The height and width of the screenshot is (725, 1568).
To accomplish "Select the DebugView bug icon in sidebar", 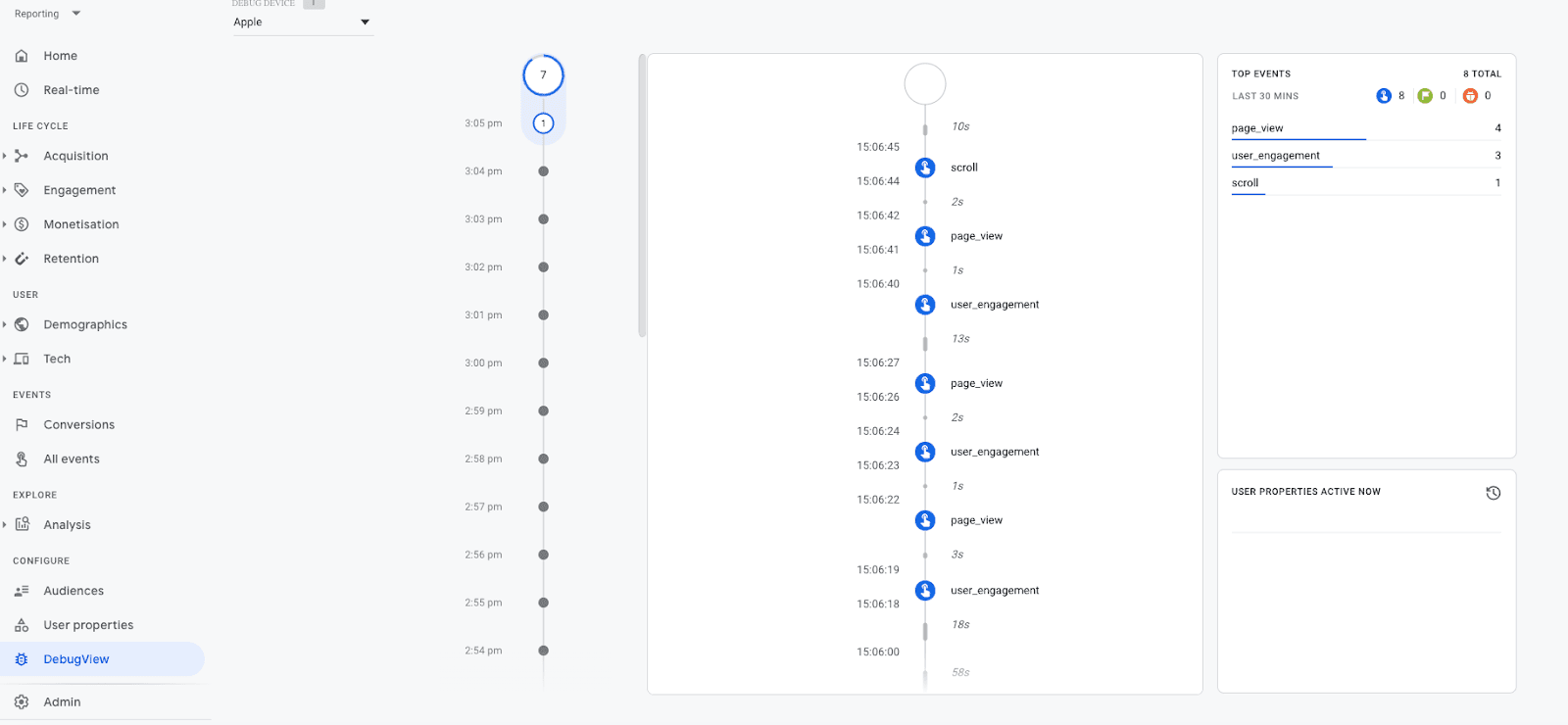I will [22, 658].
